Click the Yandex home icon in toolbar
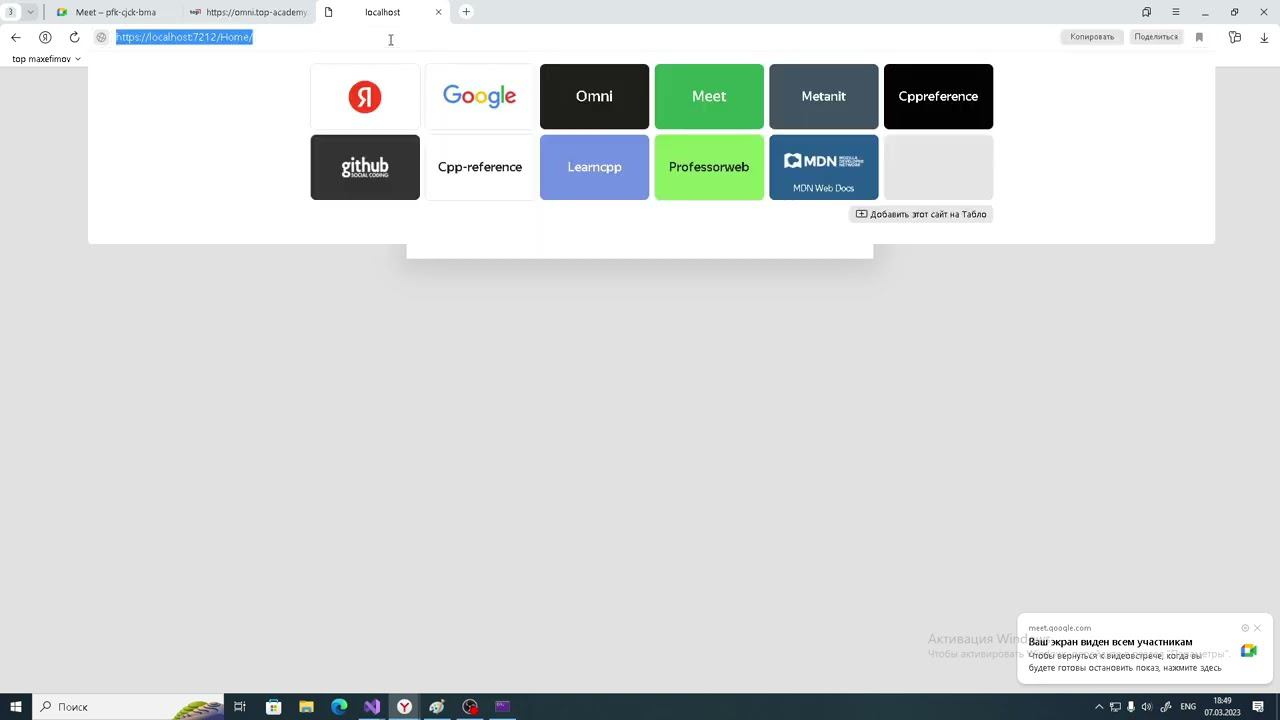1280x720 pixels. [x=45, y=37]
